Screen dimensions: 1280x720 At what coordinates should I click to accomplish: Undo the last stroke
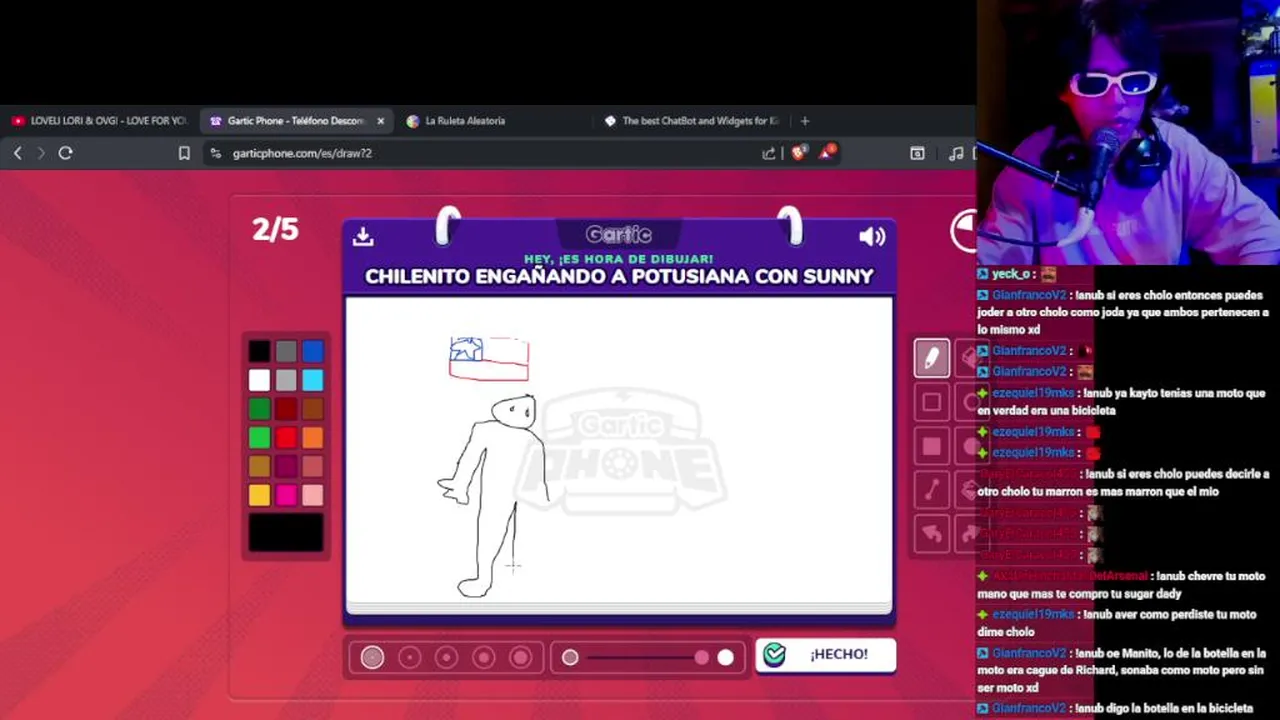[x=931, y=534]
